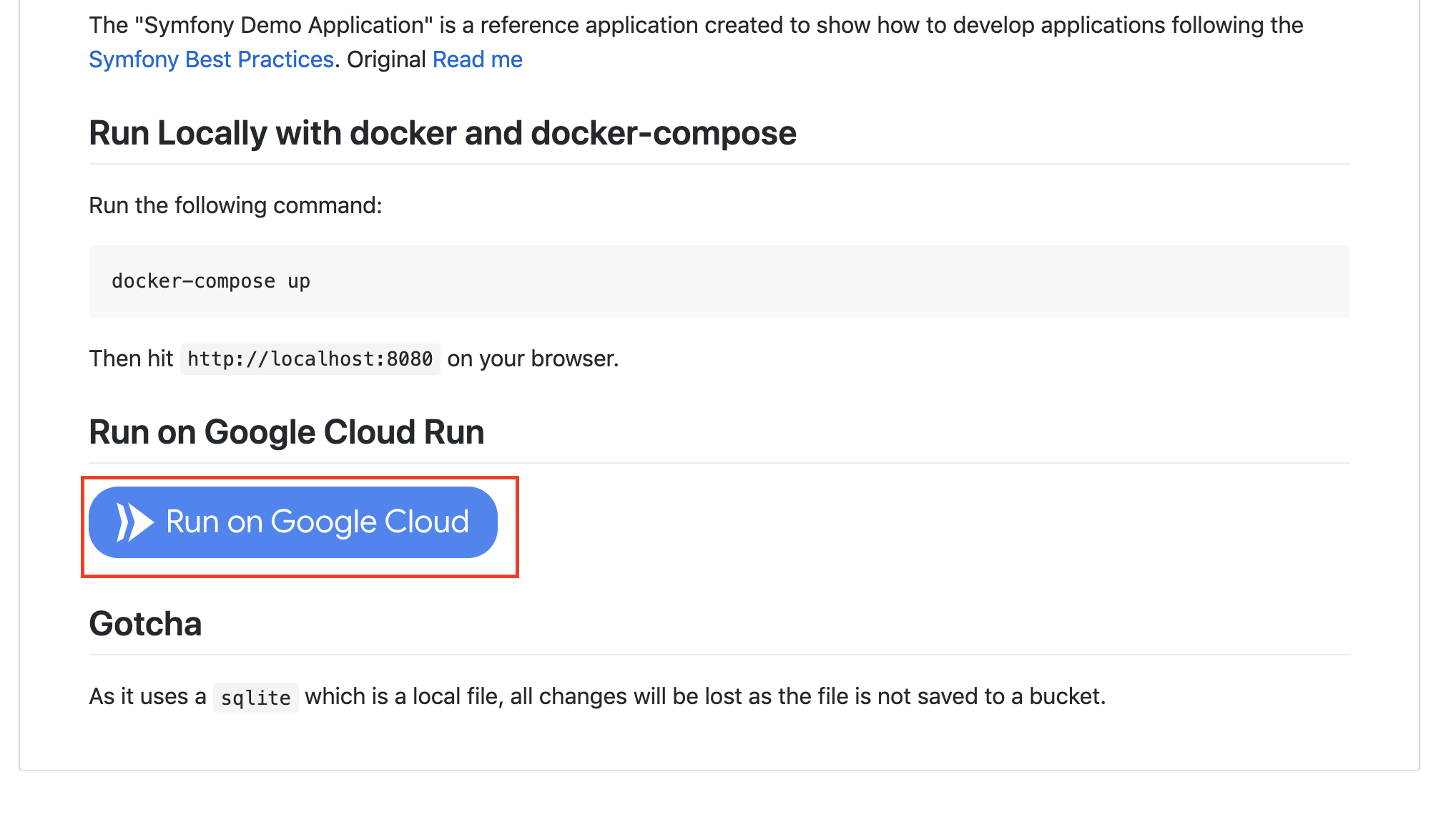The height and width of the screenshot is (820, 1456).
Task: Click the 'up' word in code block
Action: click(299, 281)
